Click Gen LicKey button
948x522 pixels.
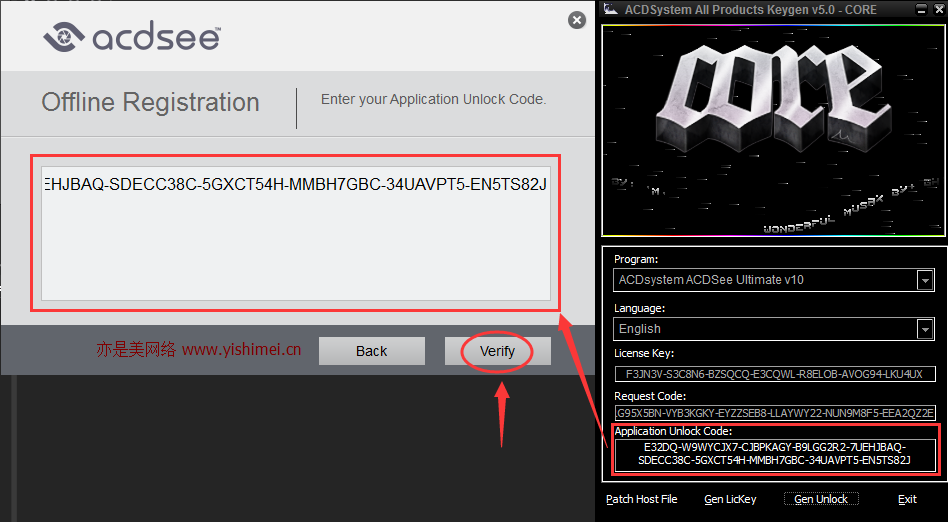click(730, 499)
